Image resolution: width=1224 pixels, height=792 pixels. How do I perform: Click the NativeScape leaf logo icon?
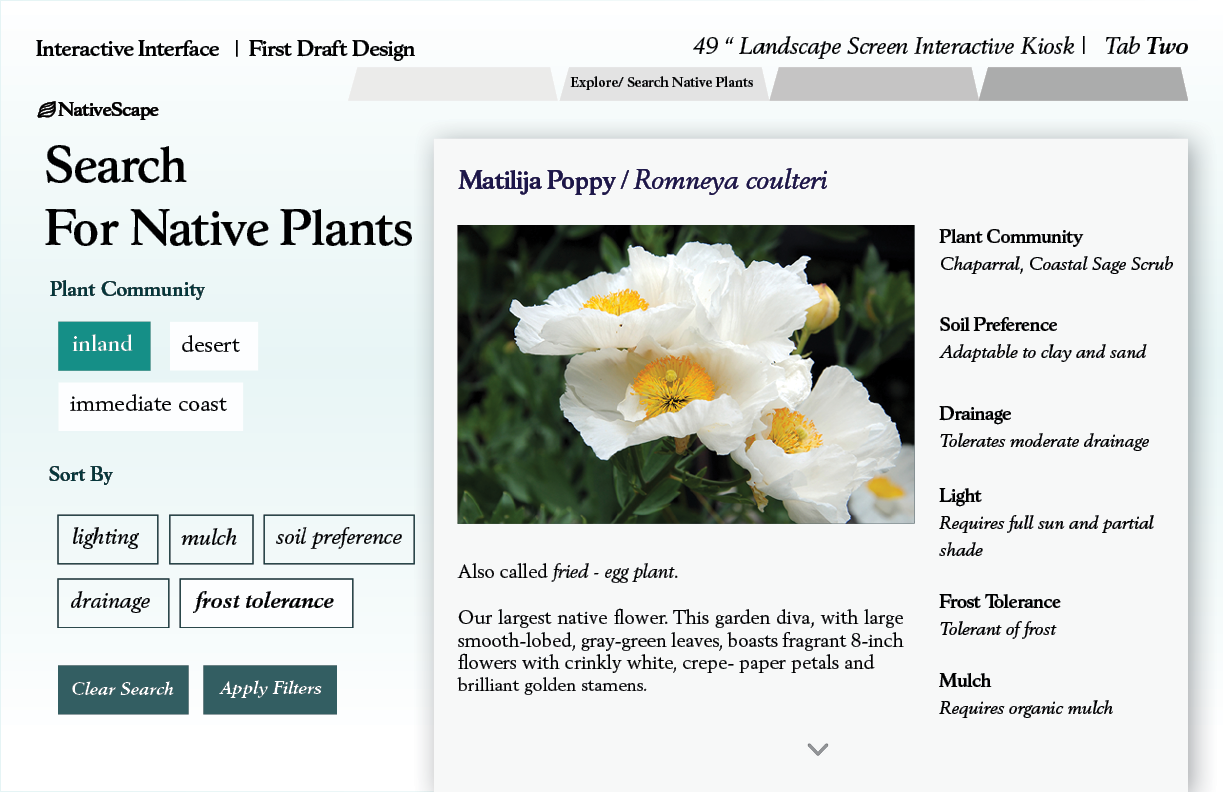click(x=46, y=110)
